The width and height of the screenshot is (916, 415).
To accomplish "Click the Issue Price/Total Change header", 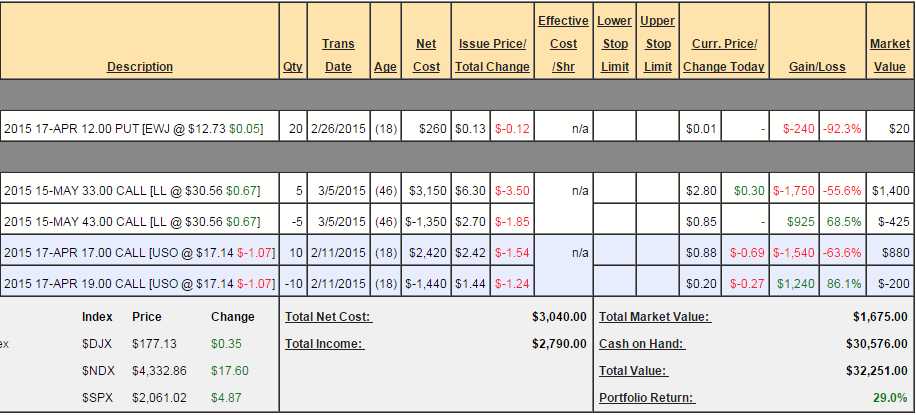I will [494, 55].
